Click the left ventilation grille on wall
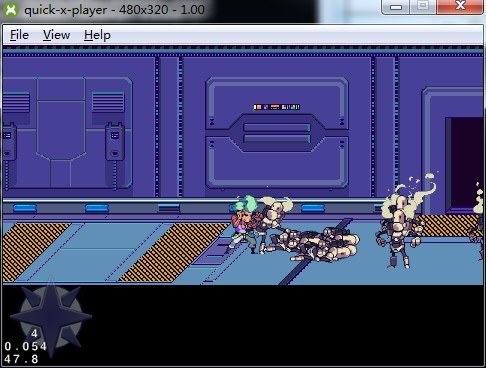 coord(16,102)
